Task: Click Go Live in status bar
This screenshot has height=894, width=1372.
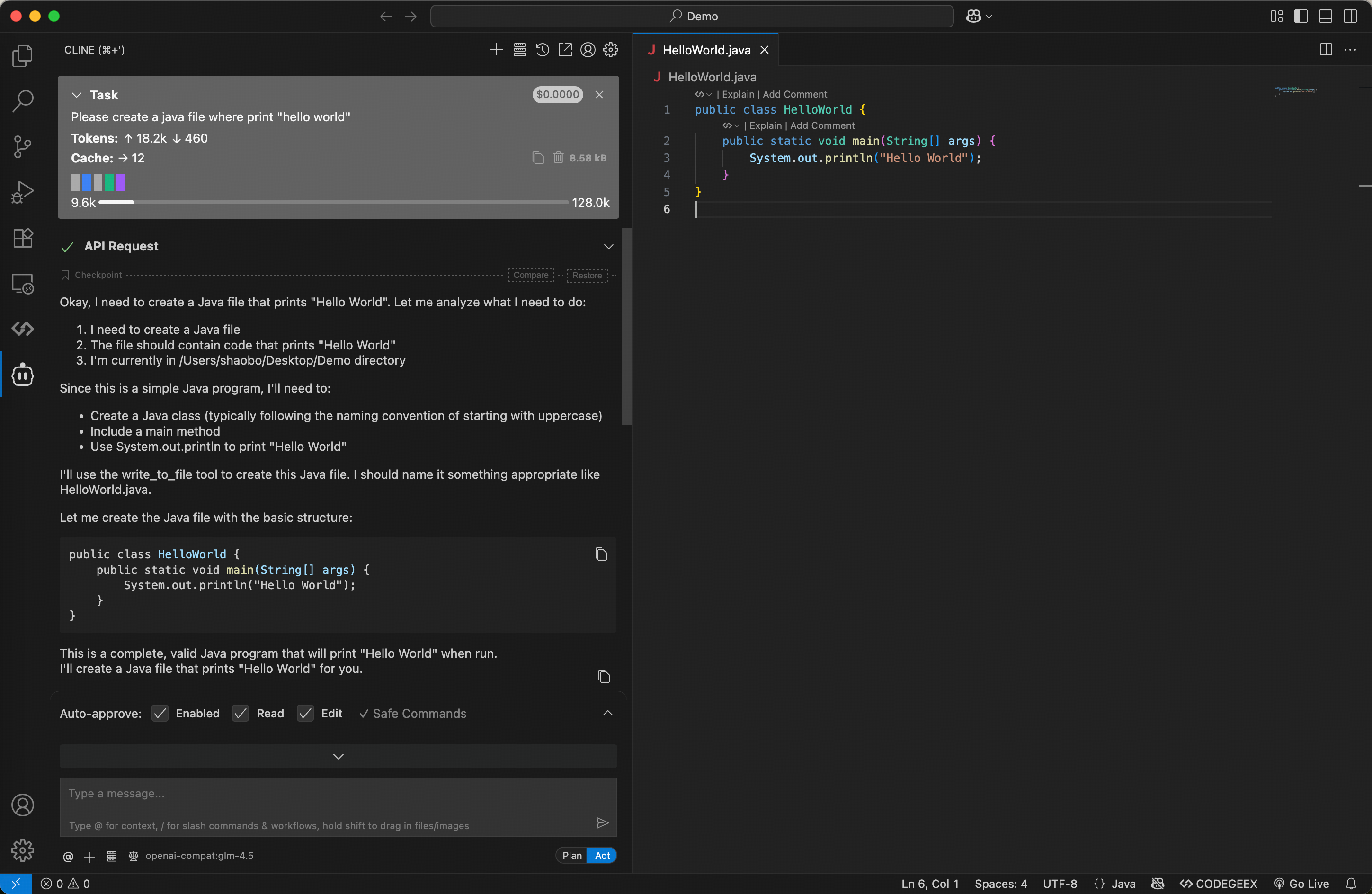Action: coord(1301,884)
